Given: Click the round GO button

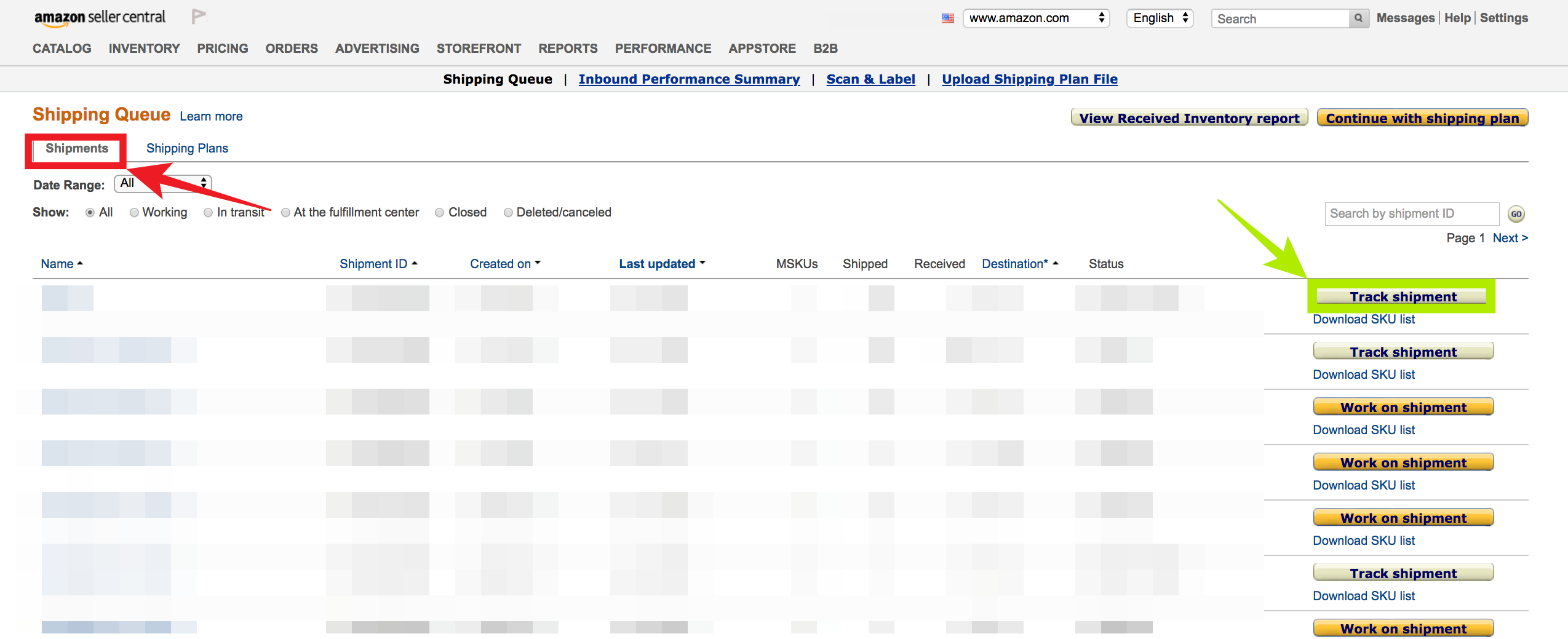Looking at the screenshot, I should [x=1516, y=214].
